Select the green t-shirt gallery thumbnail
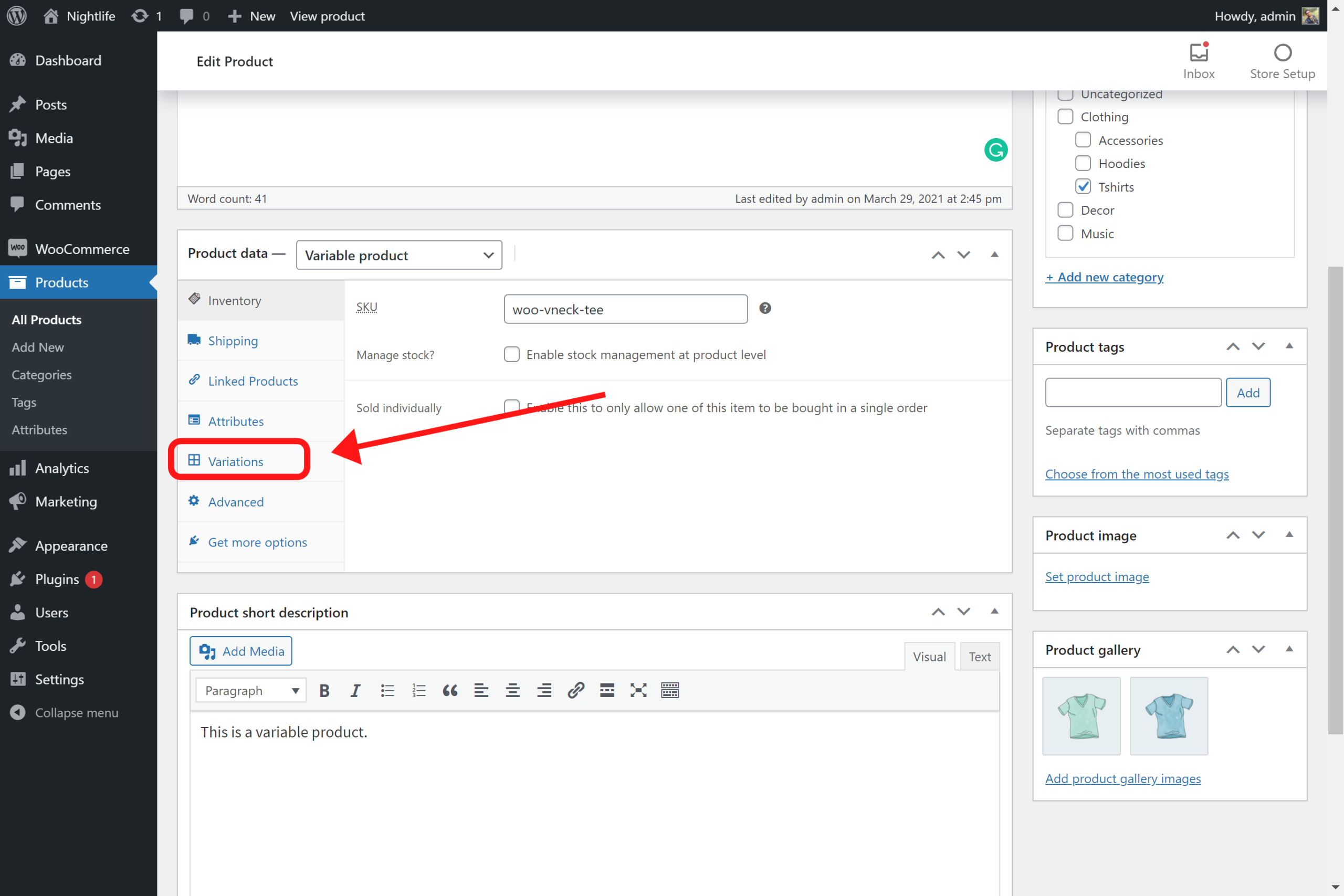This screenshot has height=896, width=1344. point(1081,716)
